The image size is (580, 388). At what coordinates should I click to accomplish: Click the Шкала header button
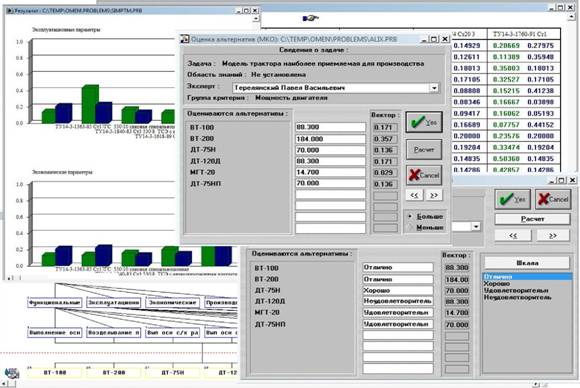click(527, 263)
